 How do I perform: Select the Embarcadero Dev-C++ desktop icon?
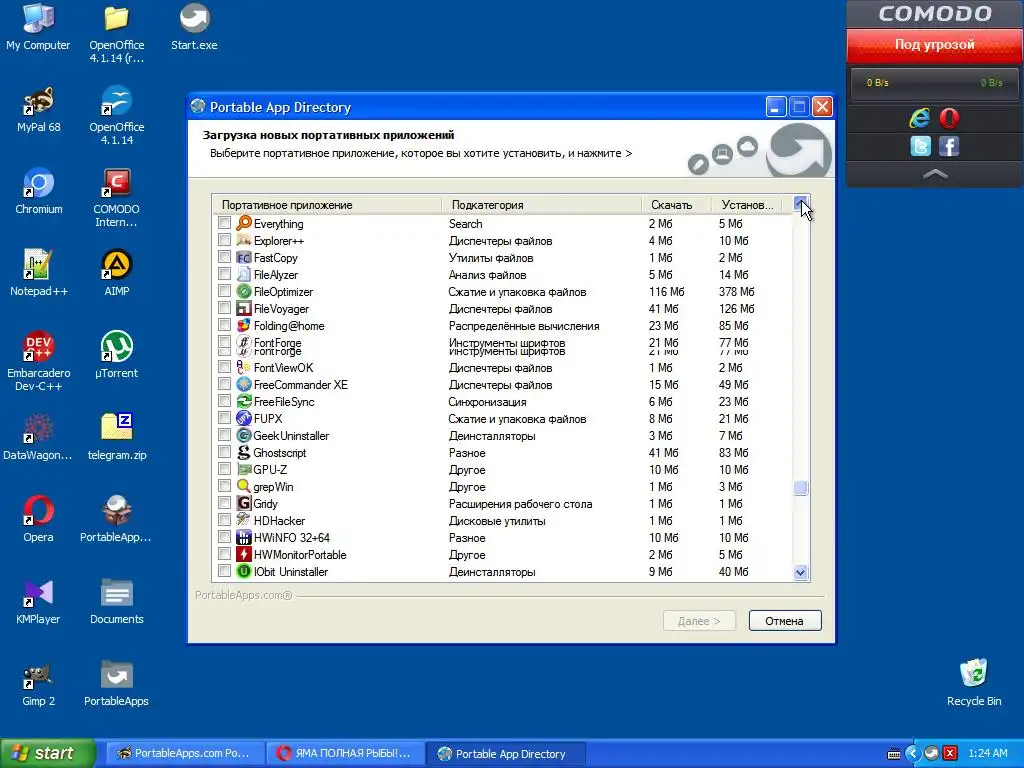point(39,361)
